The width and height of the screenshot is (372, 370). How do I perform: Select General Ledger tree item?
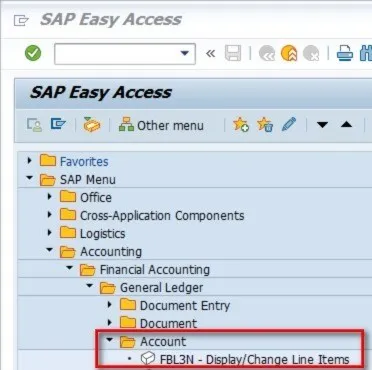161,288
